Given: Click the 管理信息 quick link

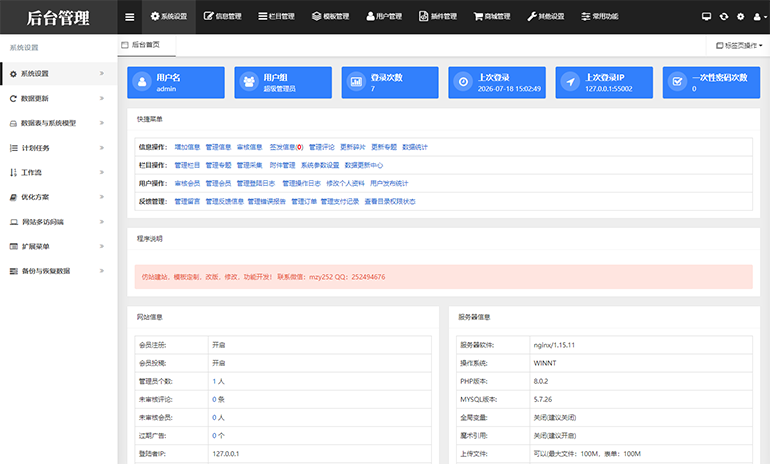Looking at the screenshot, I should (x=218, y=147).
